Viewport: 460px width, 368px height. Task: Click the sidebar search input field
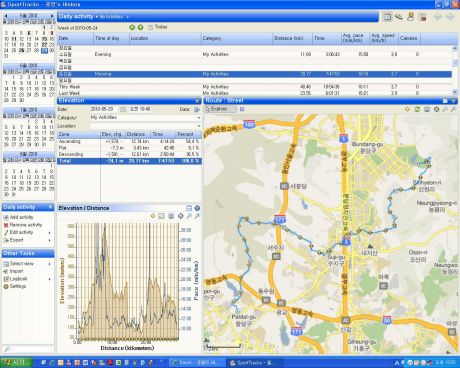coord(32,349)
